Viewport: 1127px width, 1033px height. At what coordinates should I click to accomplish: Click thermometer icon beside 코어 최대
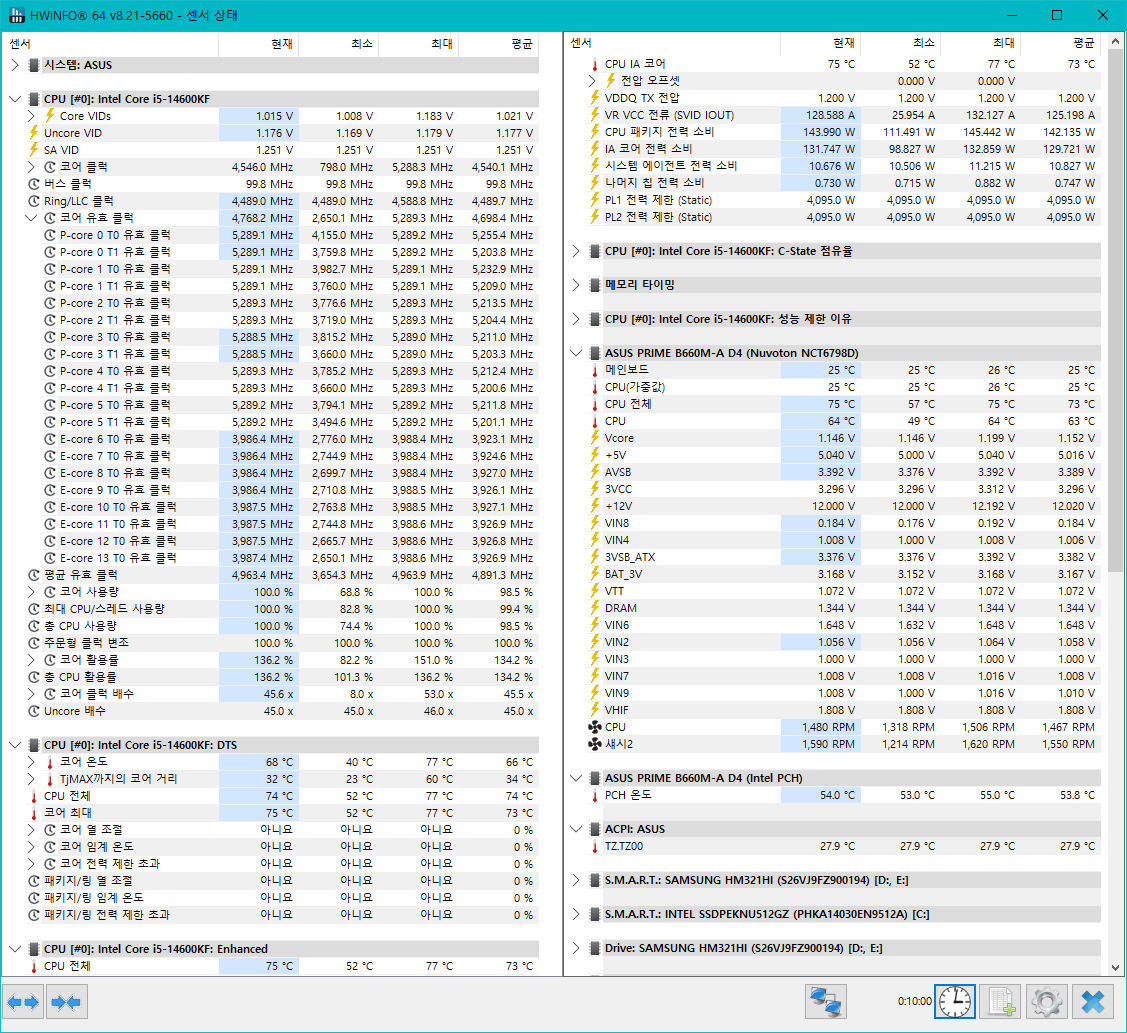click(34, 813)
